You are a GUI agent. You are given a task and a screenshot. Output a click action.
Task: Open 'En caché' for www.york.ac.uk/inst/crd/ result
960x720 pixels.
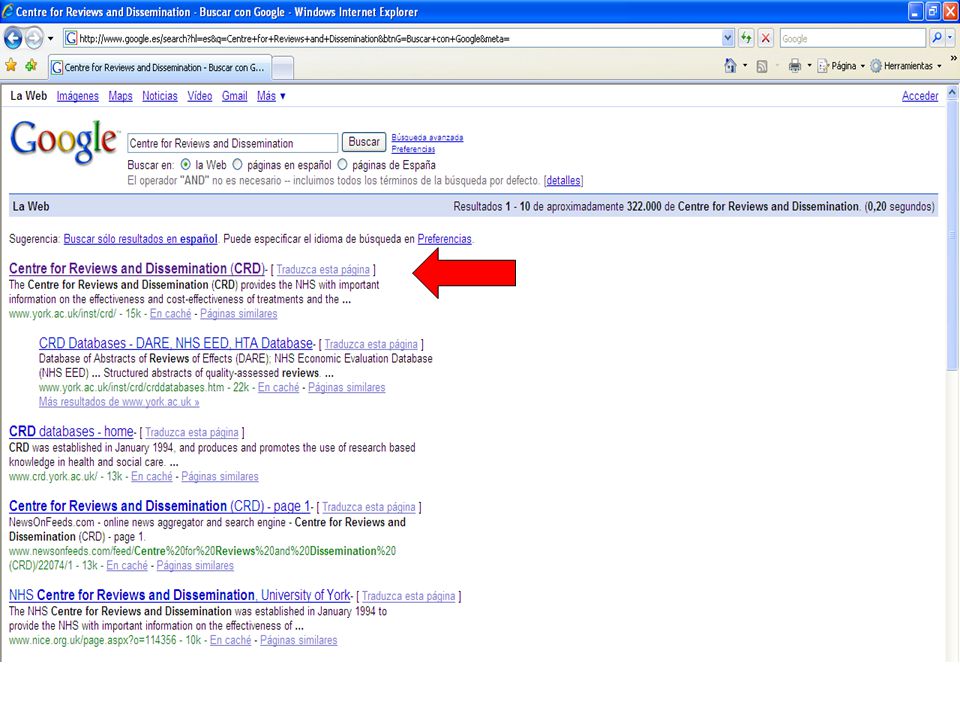pyautogui.click(x=170, y=313)
